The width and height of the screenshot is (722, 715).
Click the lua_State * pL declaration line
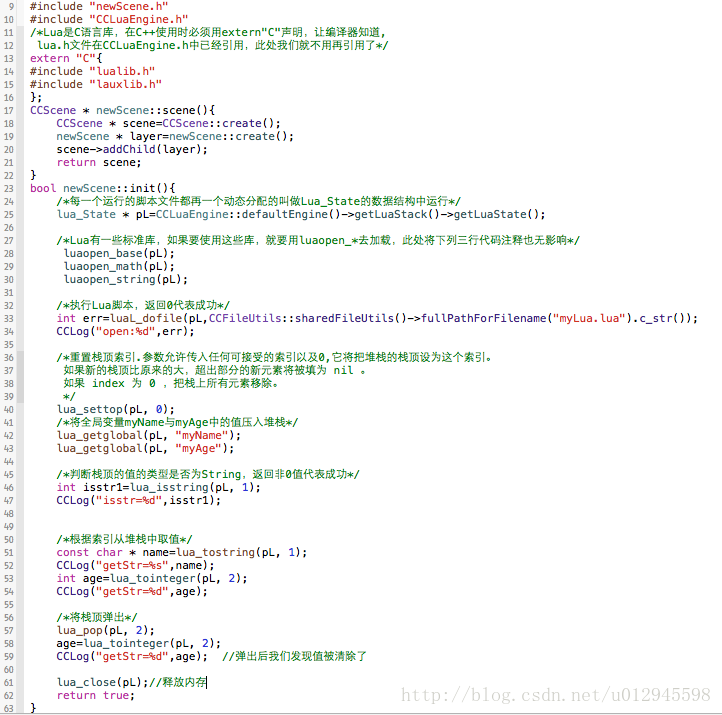click(x=301, y=215)
